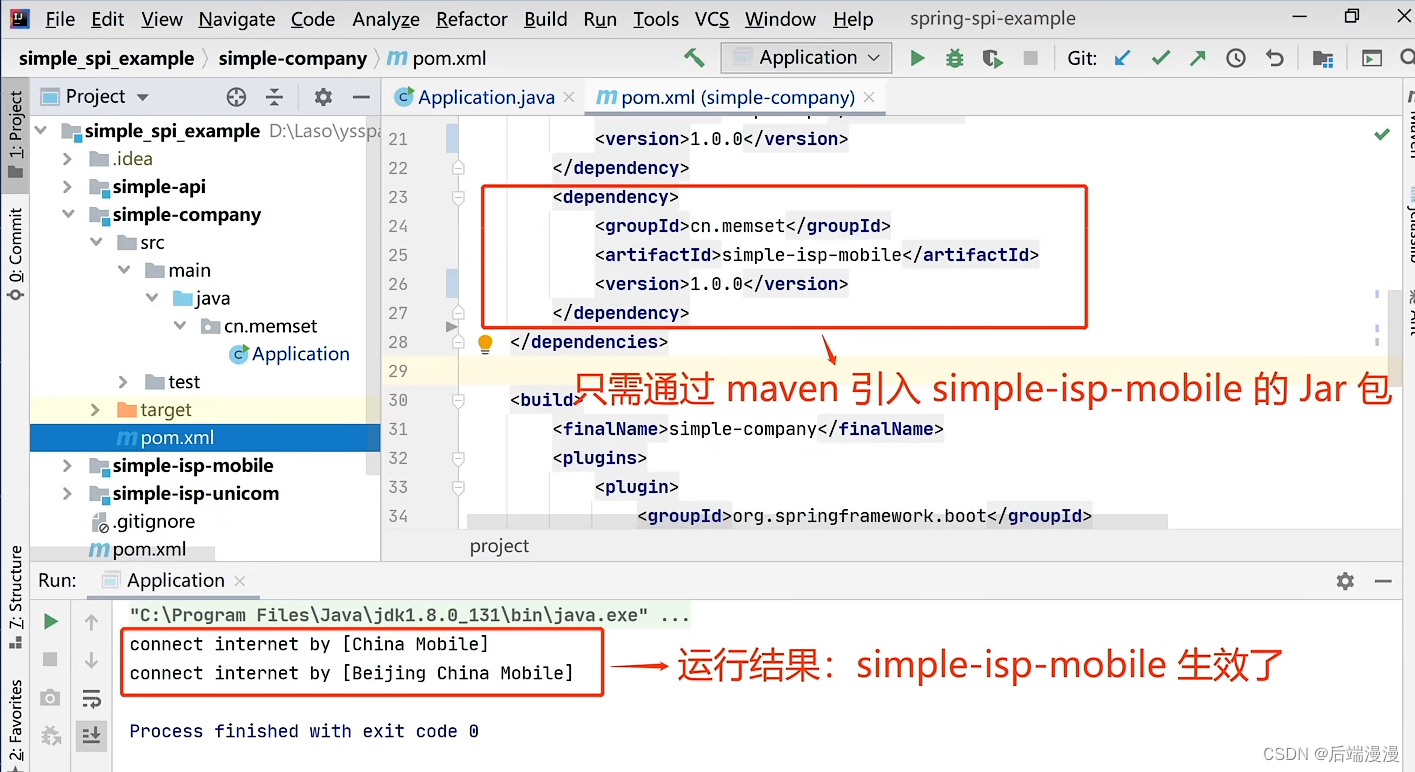1415x772 pixels.
Task: Click up arrow in Run console toolbar
Action: [91, 622]
